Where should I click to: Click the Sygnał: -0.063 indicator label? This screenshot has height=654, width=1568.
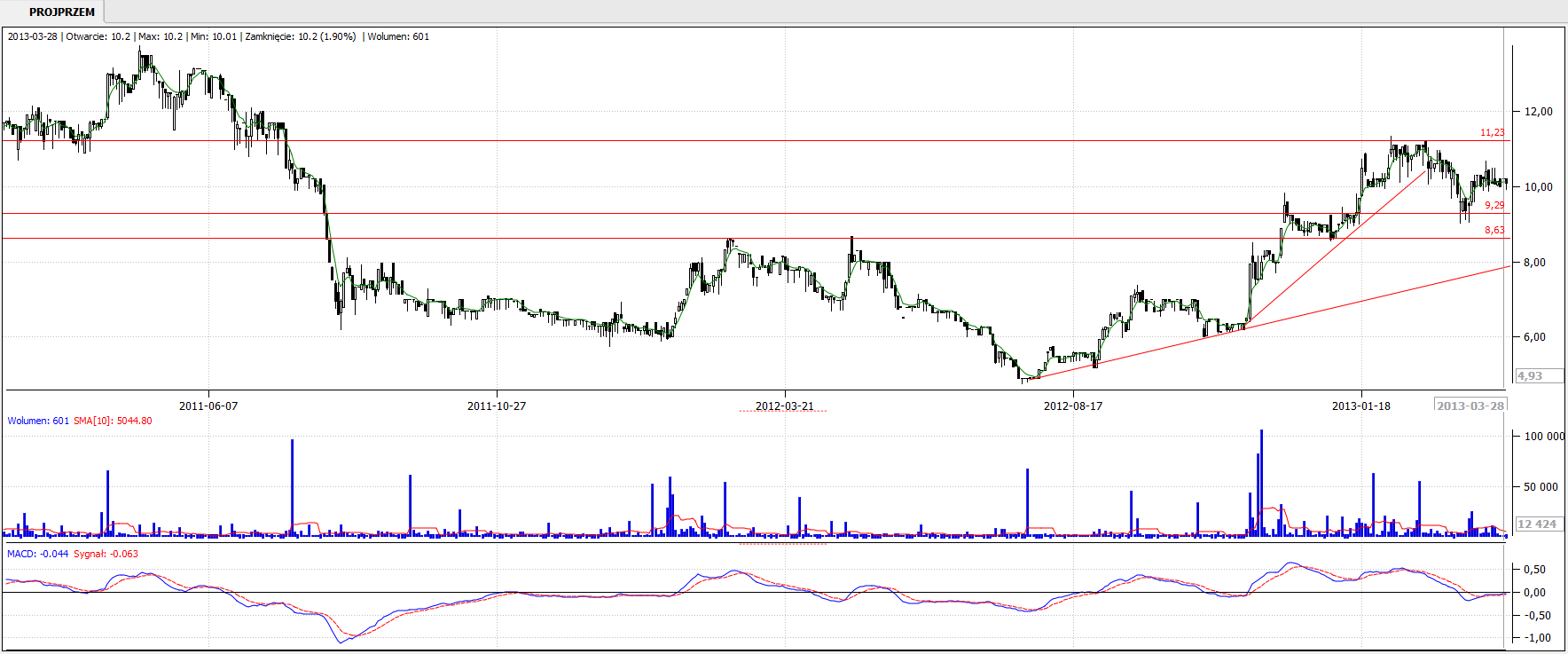[106, 554]
